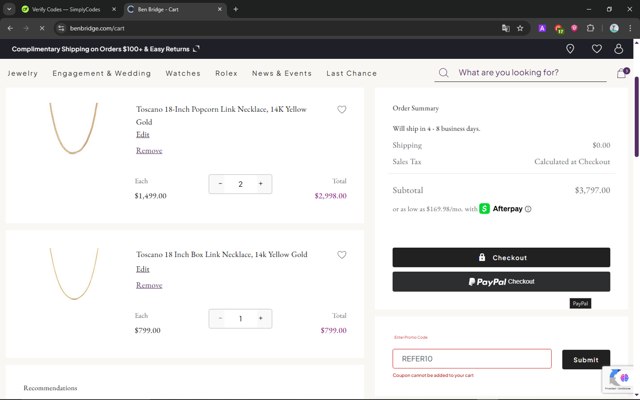The width and height of the screenshot is (640, 400).
Task: Click the Afterpay logo
Action: pos(501,209)
